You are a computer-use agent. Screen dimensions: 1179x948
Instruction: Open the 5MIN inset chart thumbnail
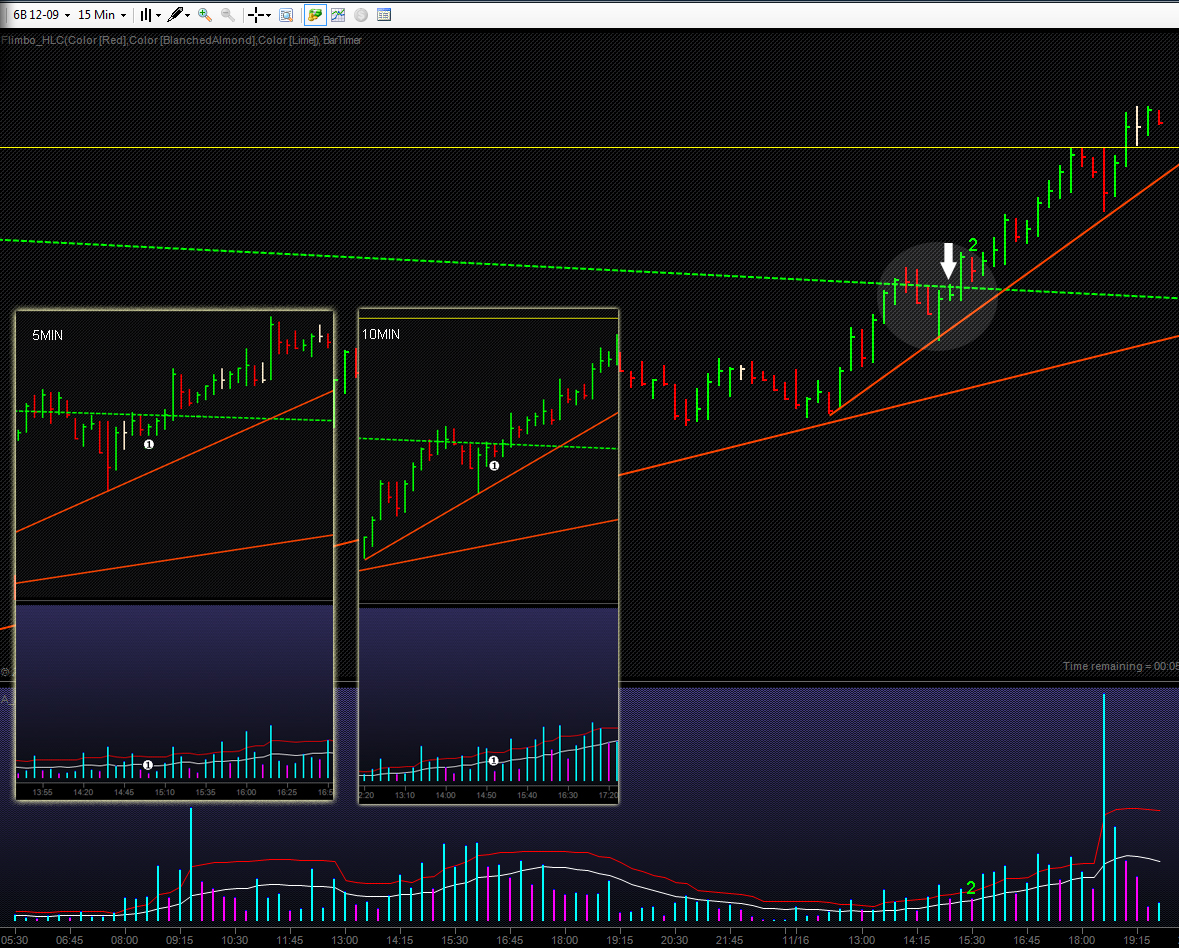tap(174, 555)
